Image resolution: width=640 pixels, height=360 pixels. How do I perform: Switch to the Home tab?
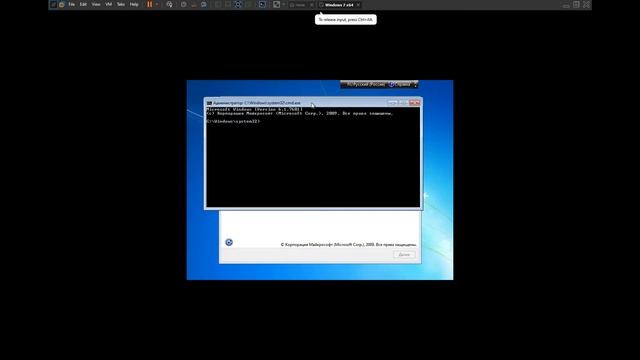(x=299, y=4)
